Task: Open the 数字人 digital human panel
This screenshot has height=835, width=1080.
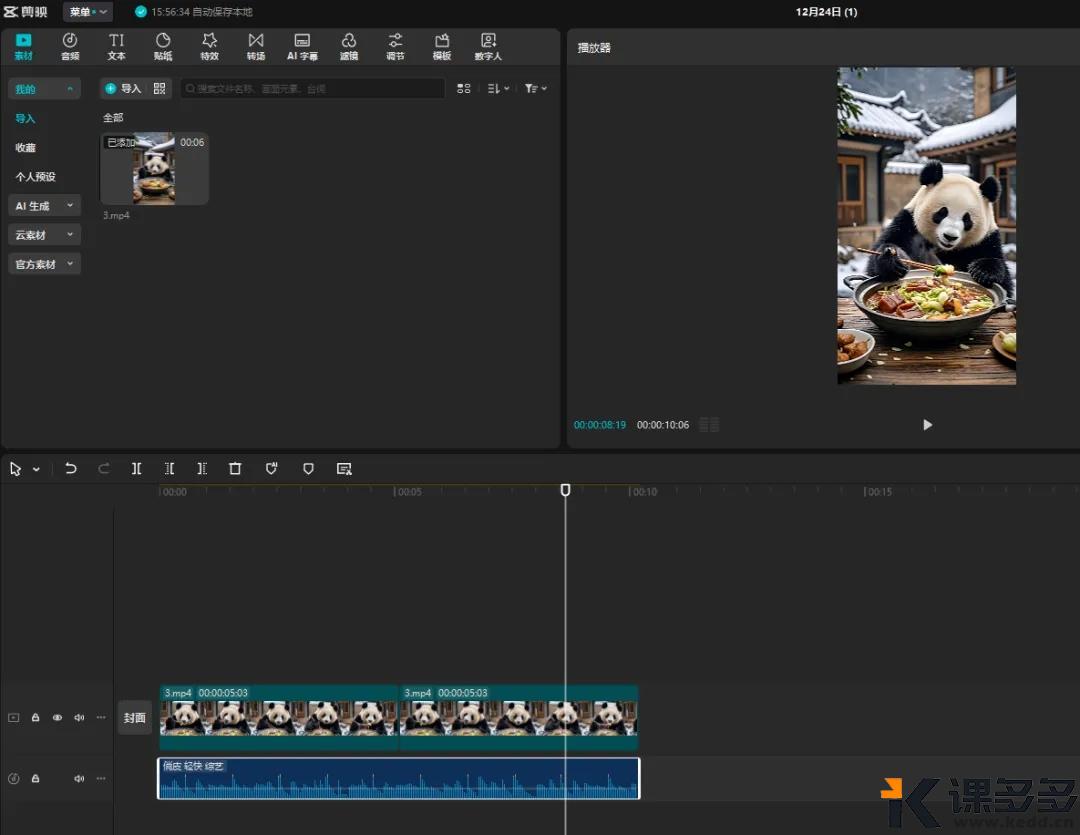Action: tap(488, 46)
